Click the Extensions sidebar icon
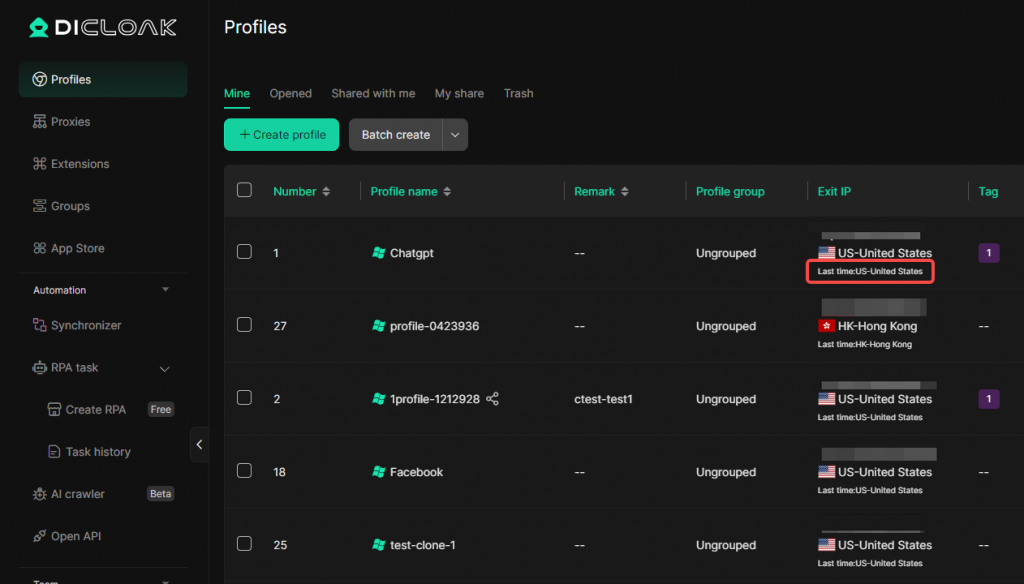Screen dimensions: 1024x584 (39, 163)
